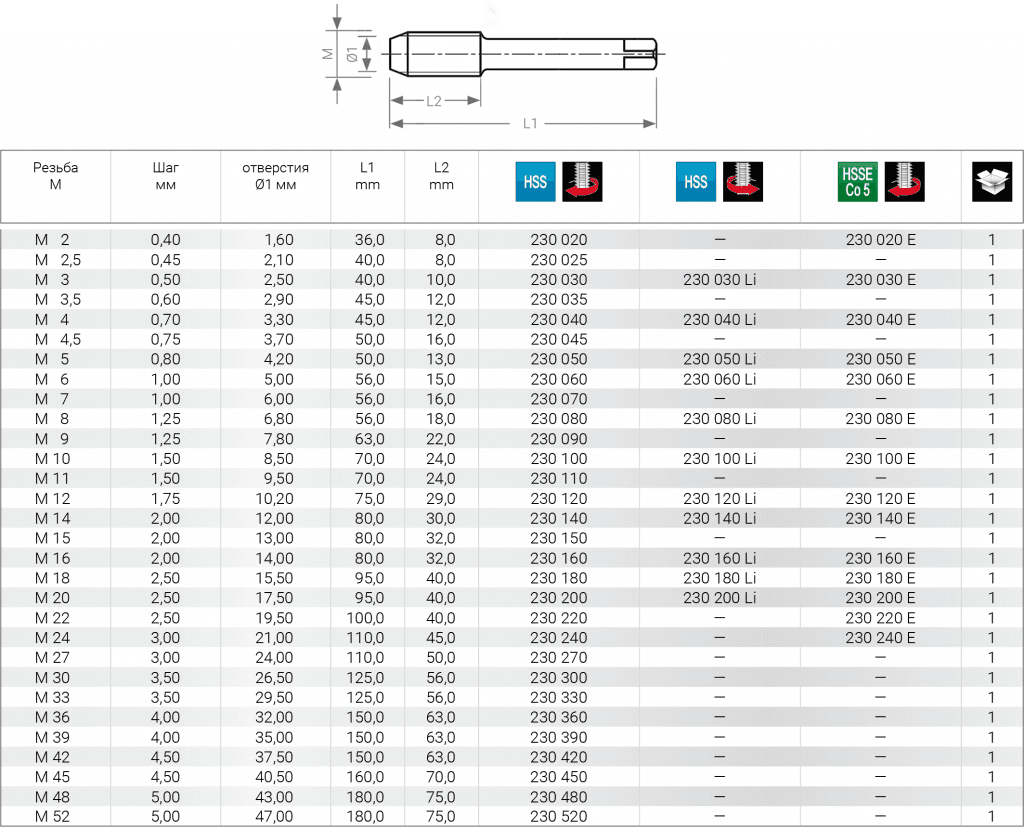Image resolution: width=1024 pixels, height=827 pixels.
Task: Click the tap dimension diagram
Action: point(495,65)
